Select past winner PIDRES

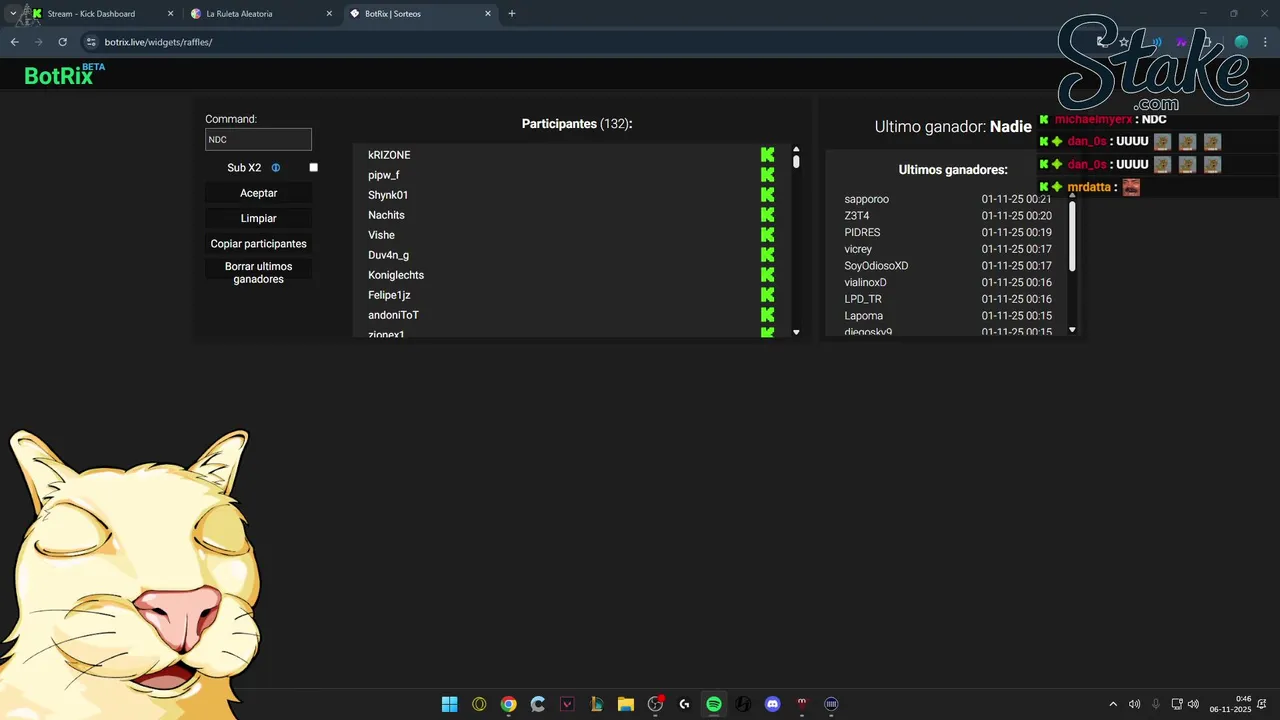862,232
